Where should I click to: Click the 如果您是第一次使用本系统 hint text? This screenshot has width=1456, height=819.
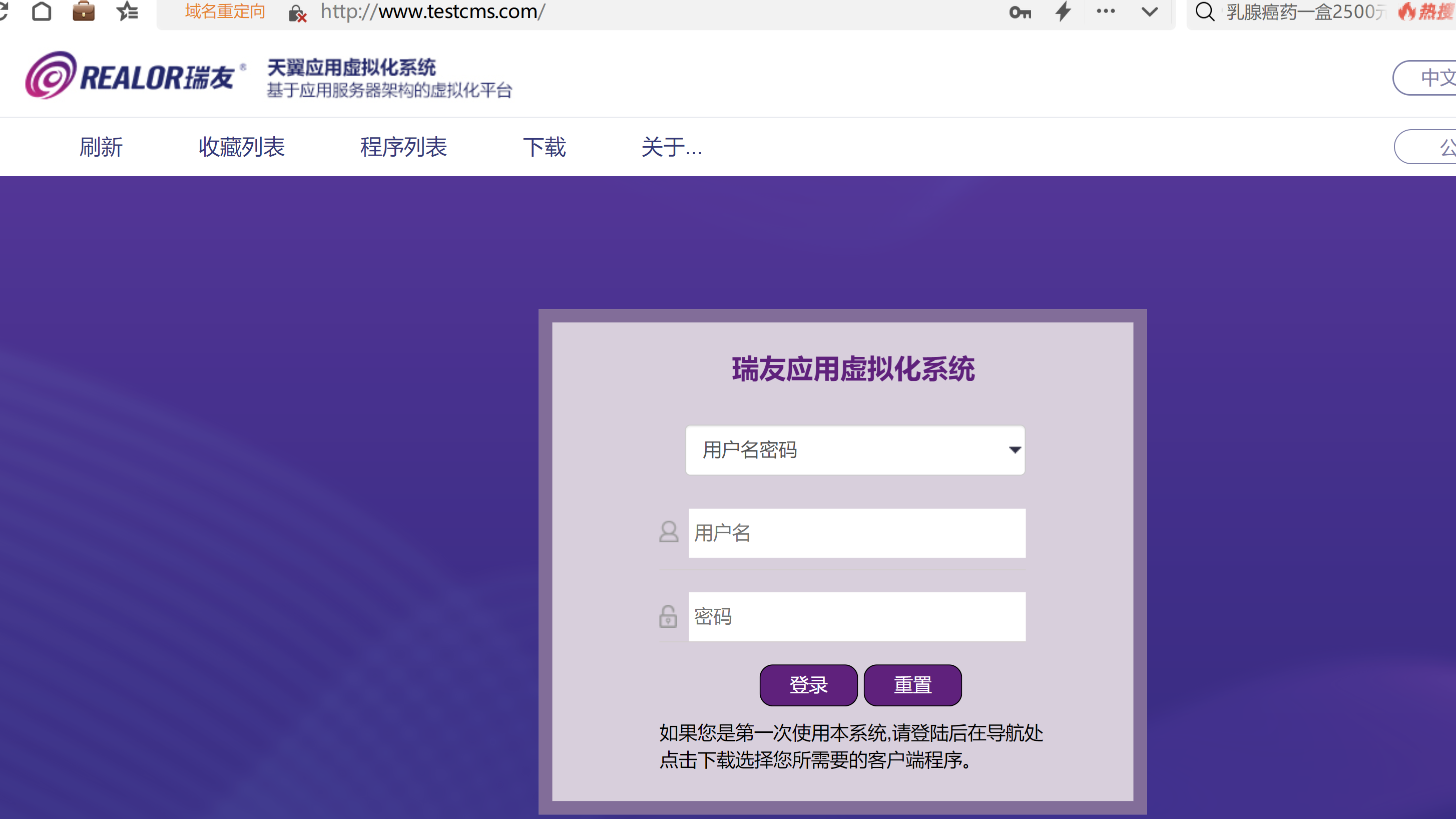coord(851,746)
